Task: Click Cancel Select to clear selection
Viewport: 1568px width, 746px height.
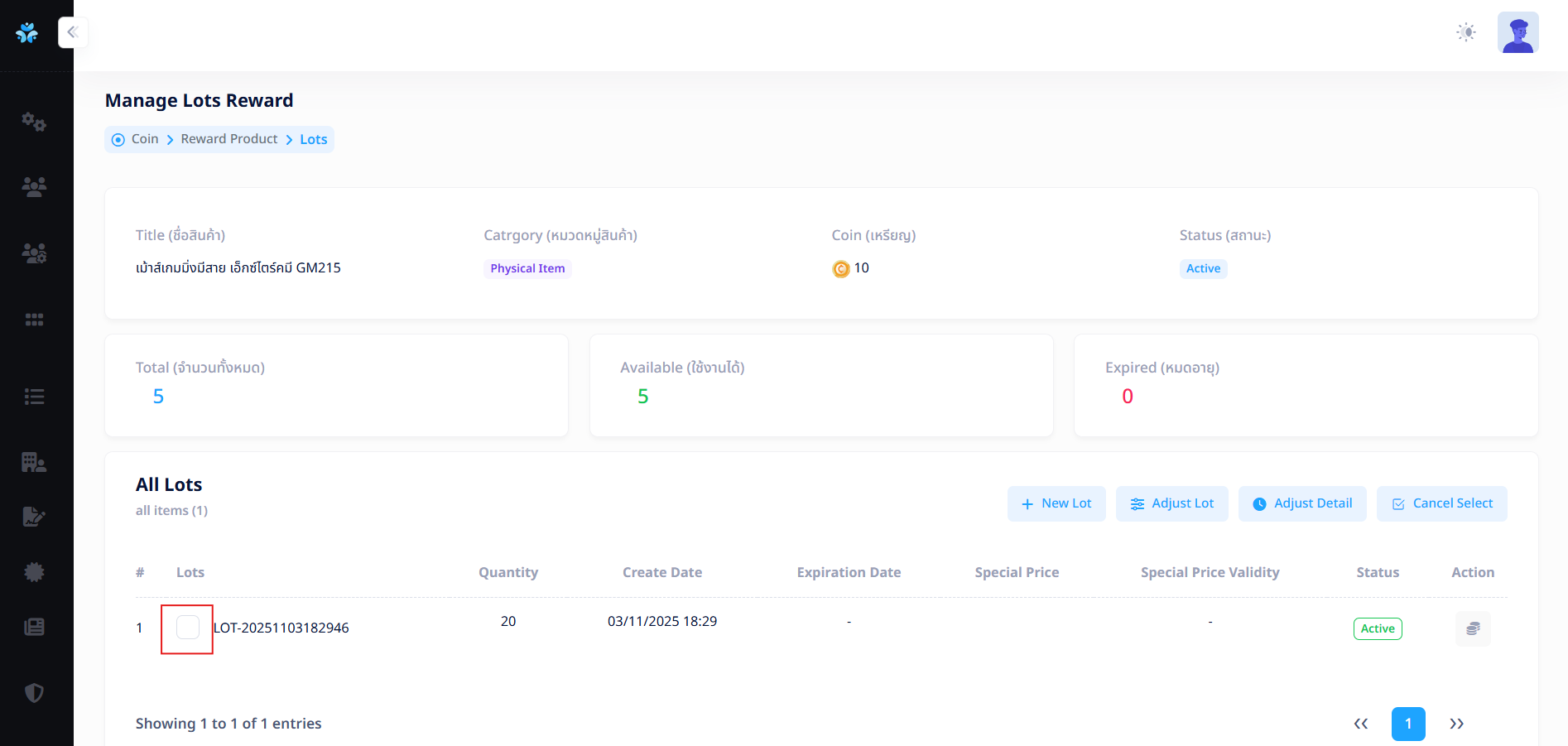Action: [x=1441, y=503]
